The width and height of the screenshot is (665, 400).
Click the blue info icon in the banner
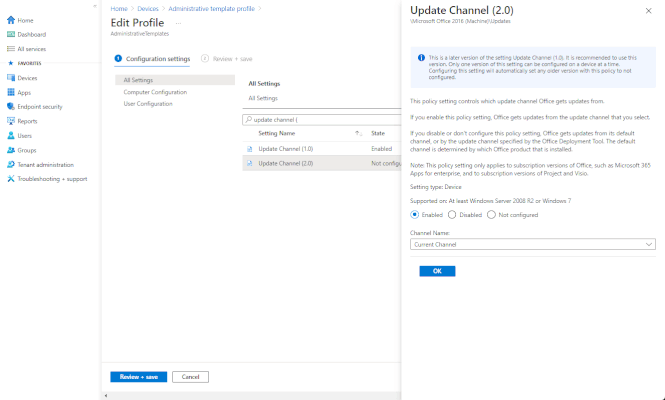(421, 58)
